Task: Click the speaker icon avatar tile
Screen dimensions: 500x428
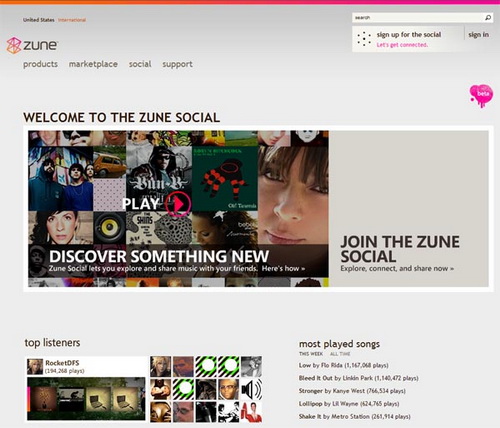Action: (251, 389)
